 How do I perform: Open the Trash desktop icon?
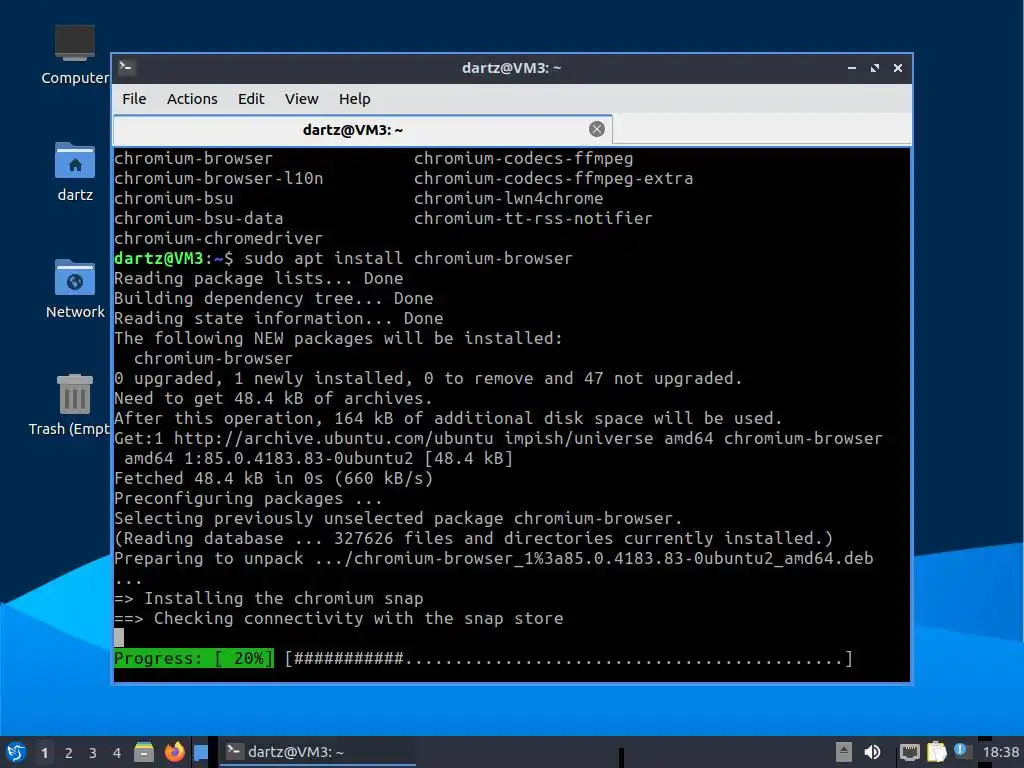click(x=72, y=405)
